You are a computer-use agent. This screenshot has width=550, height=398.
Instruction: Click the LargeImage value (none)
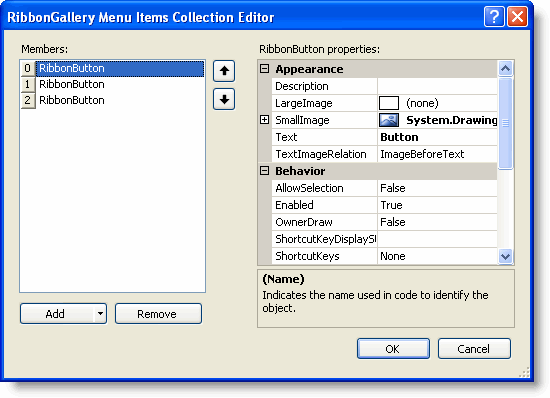(422, 103)
